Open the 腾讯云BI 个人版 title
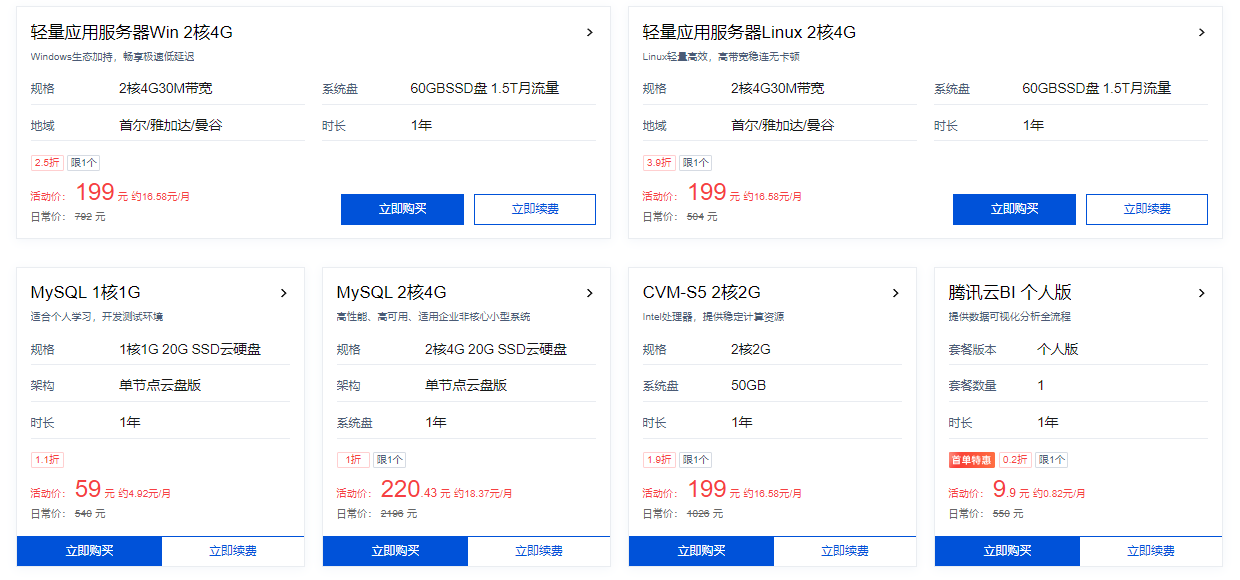This screenshot has height=580, width=1240. [x=1010, y=293]
